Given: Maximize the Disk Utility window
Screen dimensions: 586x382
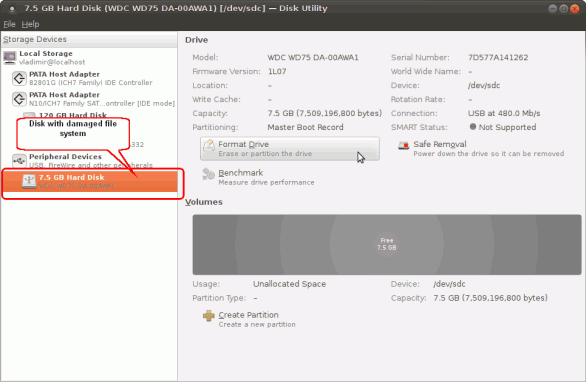Looking at the screenshot, I should [564, 9].
